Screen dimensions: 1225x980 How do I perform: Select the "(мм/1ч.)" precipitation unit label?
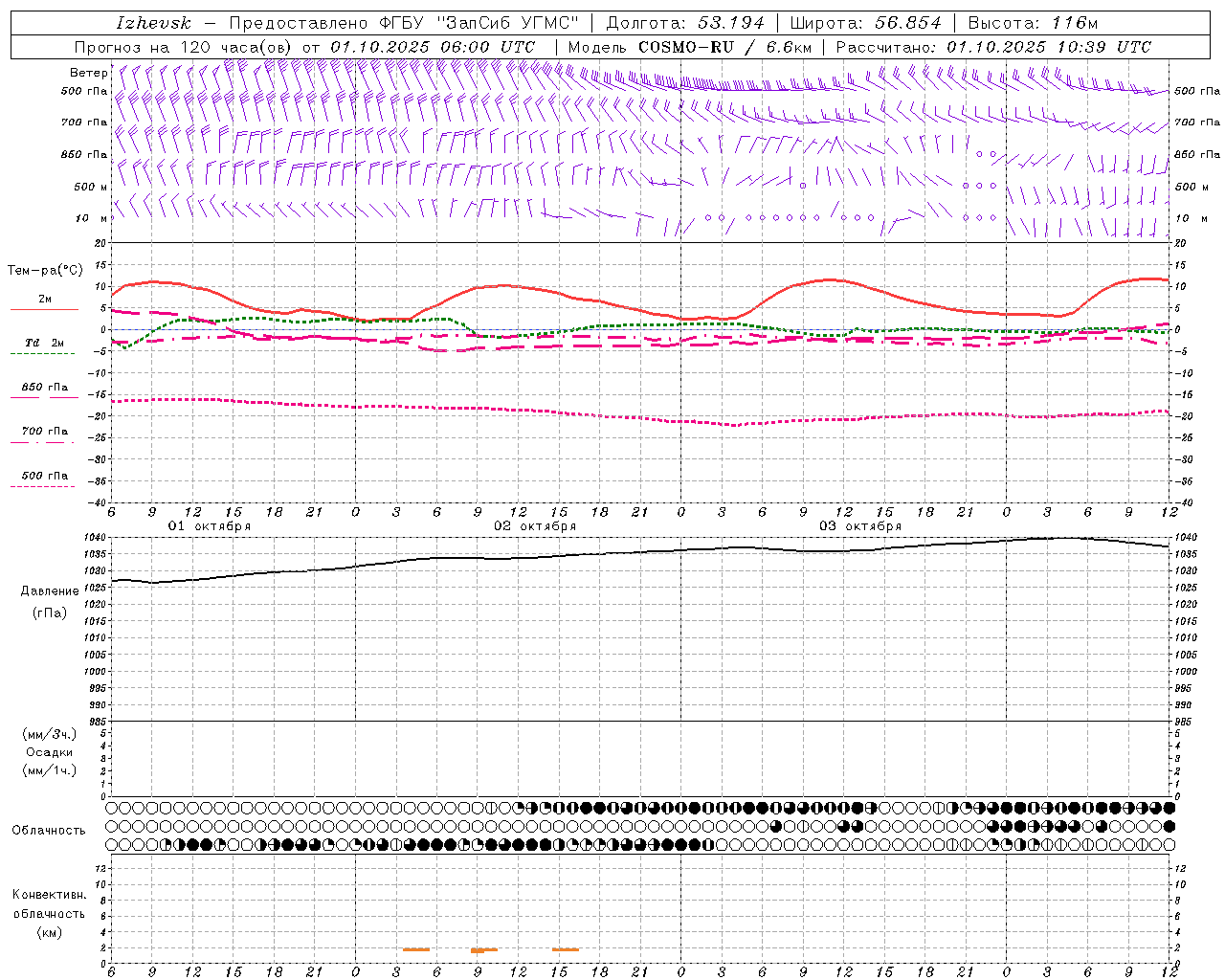click(x=50, y=770)
